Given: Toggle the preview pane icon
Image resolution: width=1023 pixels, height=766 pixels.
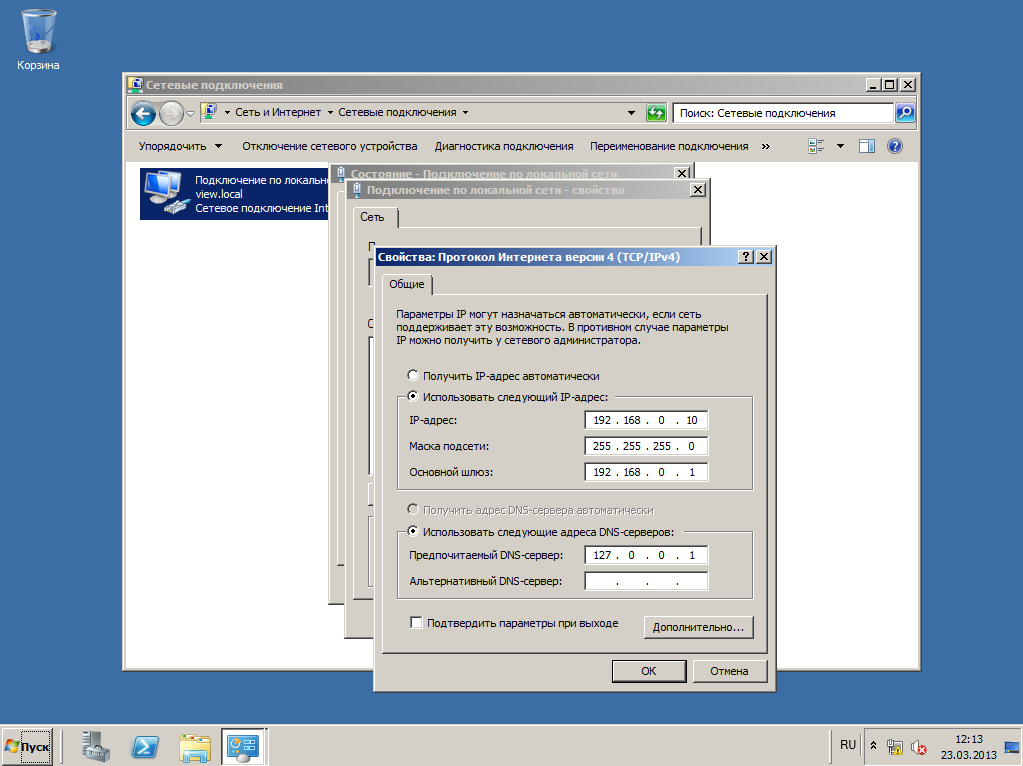Looking at the screenshot, I should (x=867, y=146).
